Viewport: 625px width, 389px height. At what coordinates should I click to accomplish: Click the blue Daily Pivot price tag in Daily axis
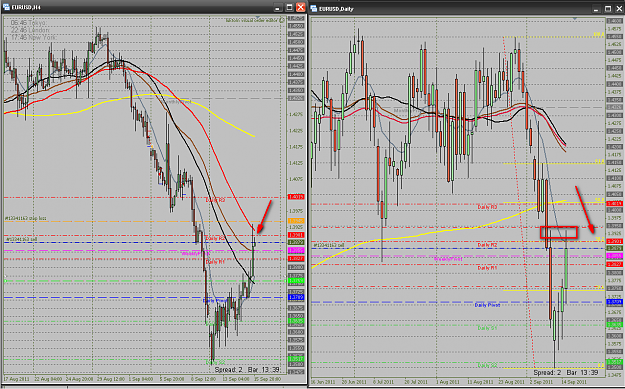[614, 302]
